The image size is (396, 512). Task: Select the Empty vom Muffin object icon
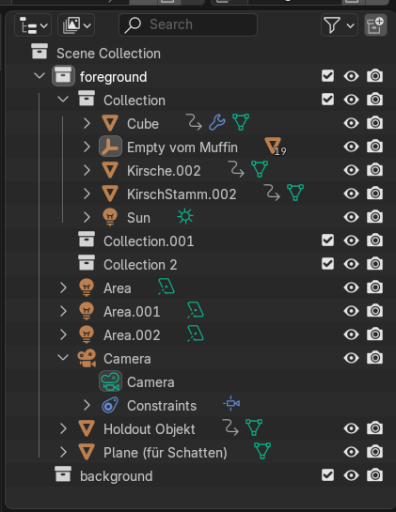pos(110,147)
